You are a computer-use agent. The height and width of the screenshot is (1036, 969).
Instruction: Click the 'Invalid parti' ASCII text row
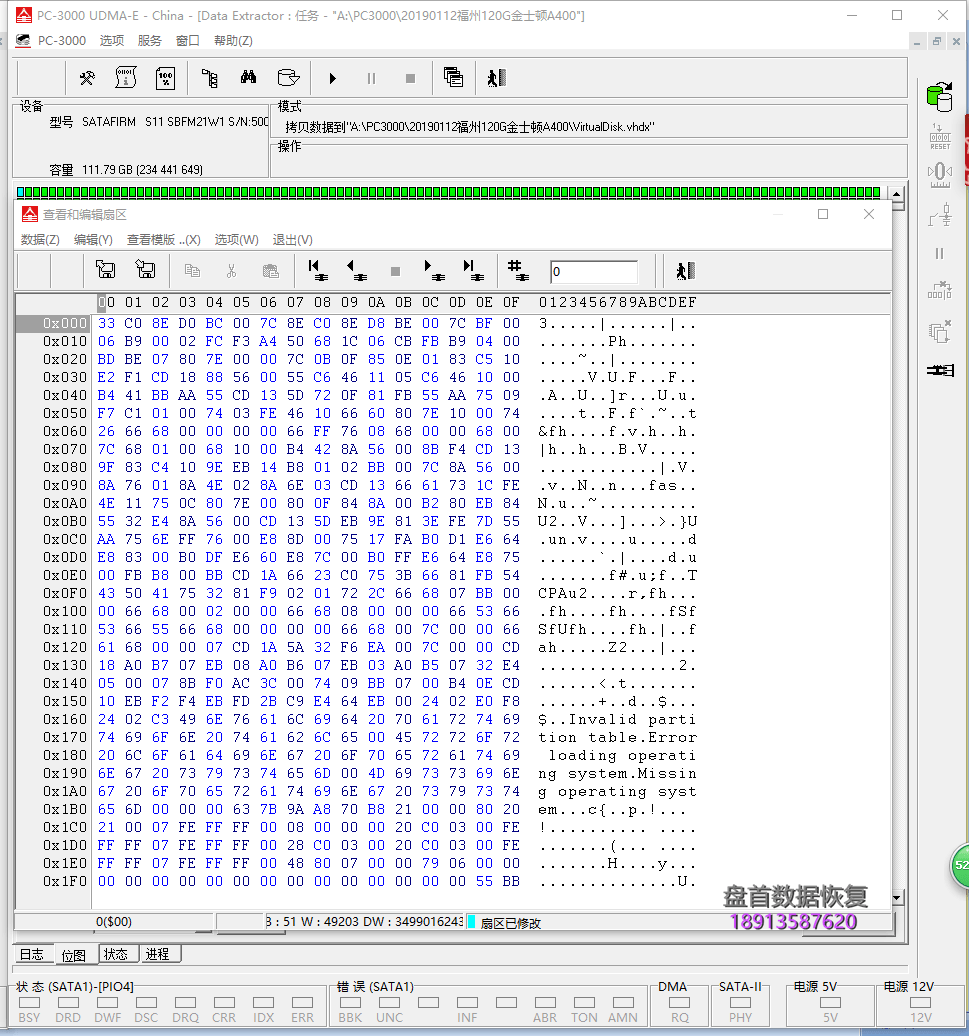[x=617, y=719]
